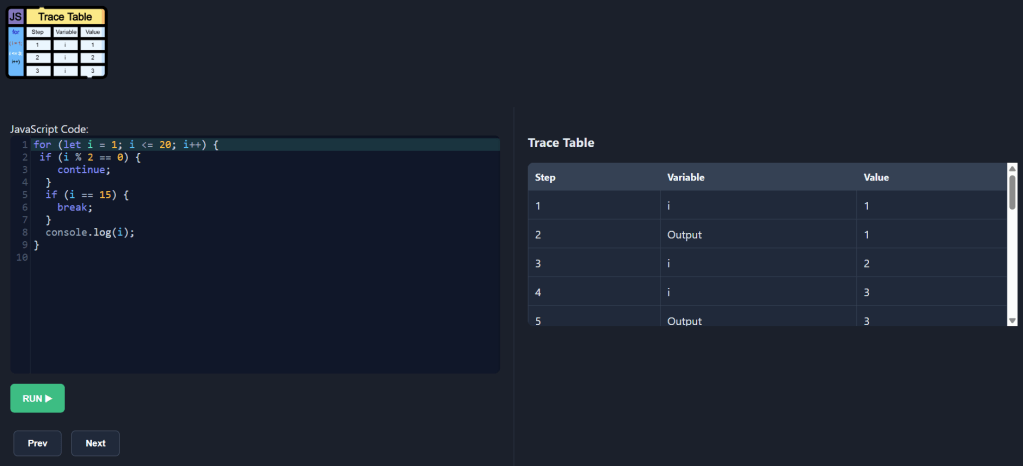Place cursor on the continue statement line

coord(265,170)
